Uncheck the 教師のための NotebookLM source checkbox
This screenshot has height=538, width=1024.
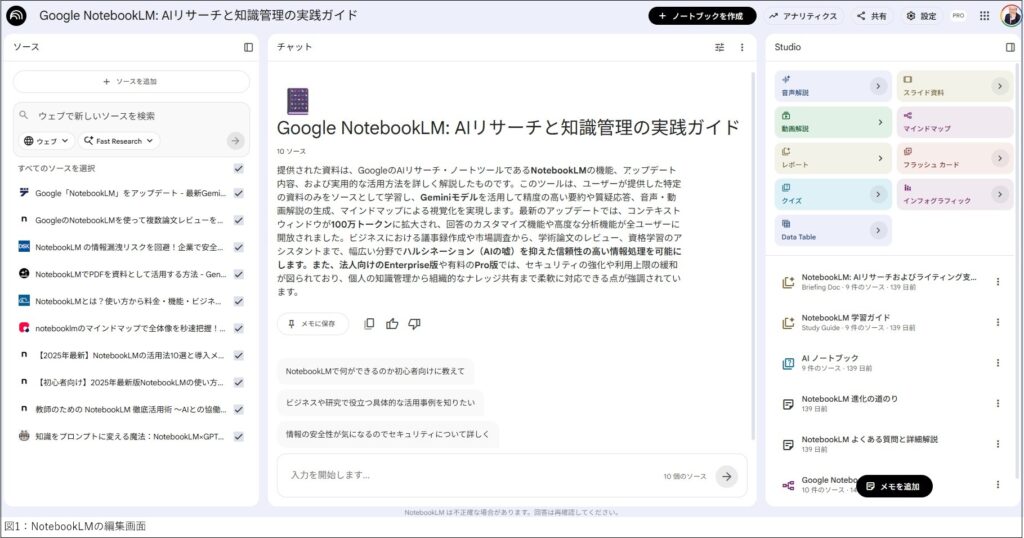click(x=238, y=409)
